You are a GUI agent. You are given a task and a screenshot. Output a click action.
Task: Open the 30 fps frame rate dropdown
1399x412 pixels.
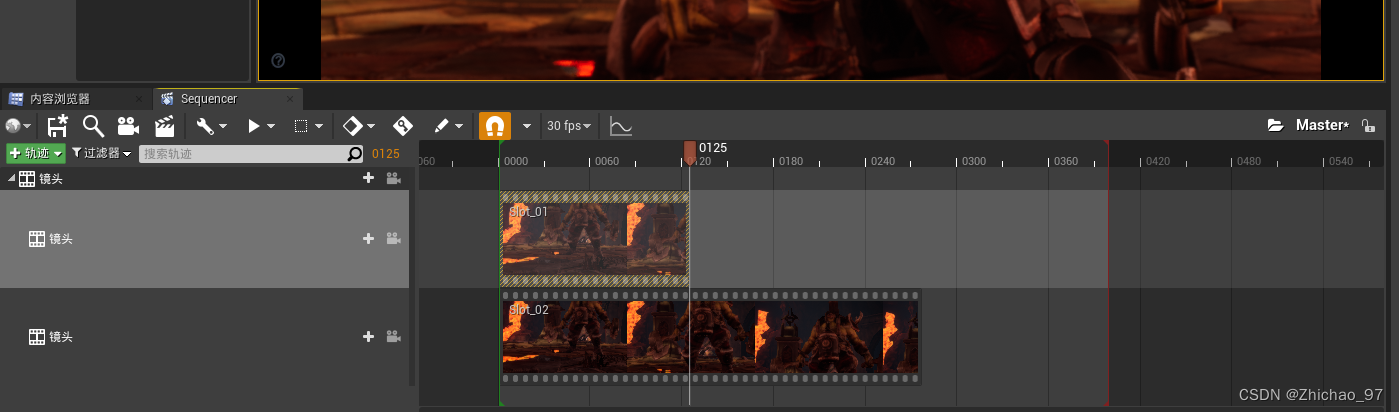click(569, 126)
